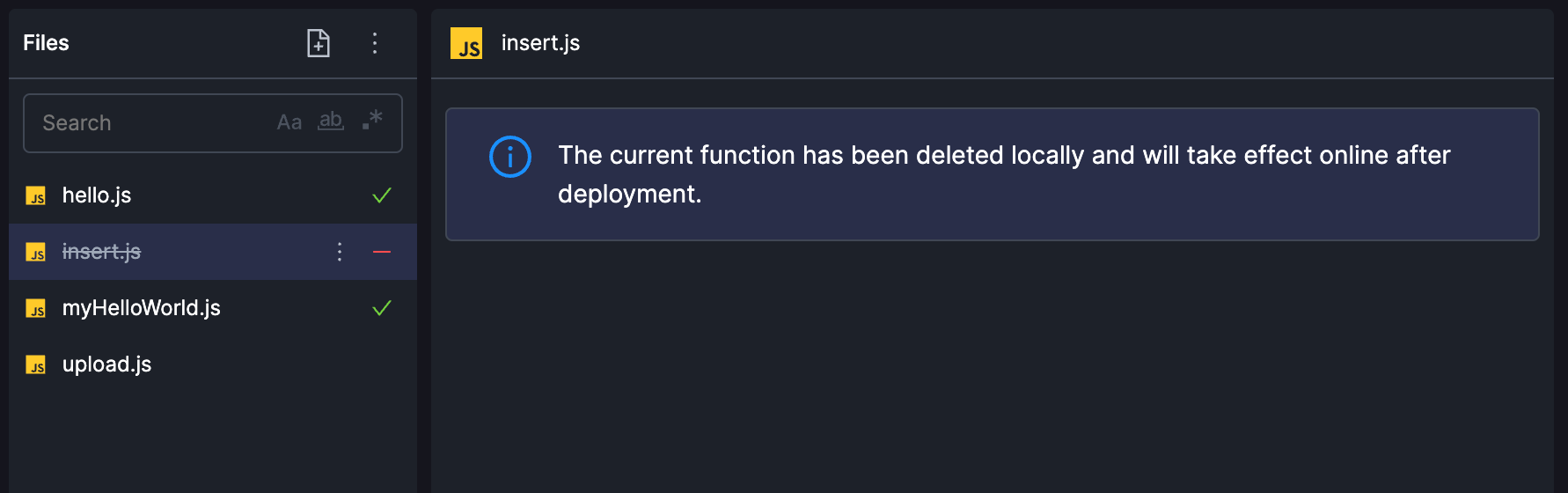This screenshot has width=1568, height=493.
Task: Click the red minus icon on insert.js
Action: (382, 252)
